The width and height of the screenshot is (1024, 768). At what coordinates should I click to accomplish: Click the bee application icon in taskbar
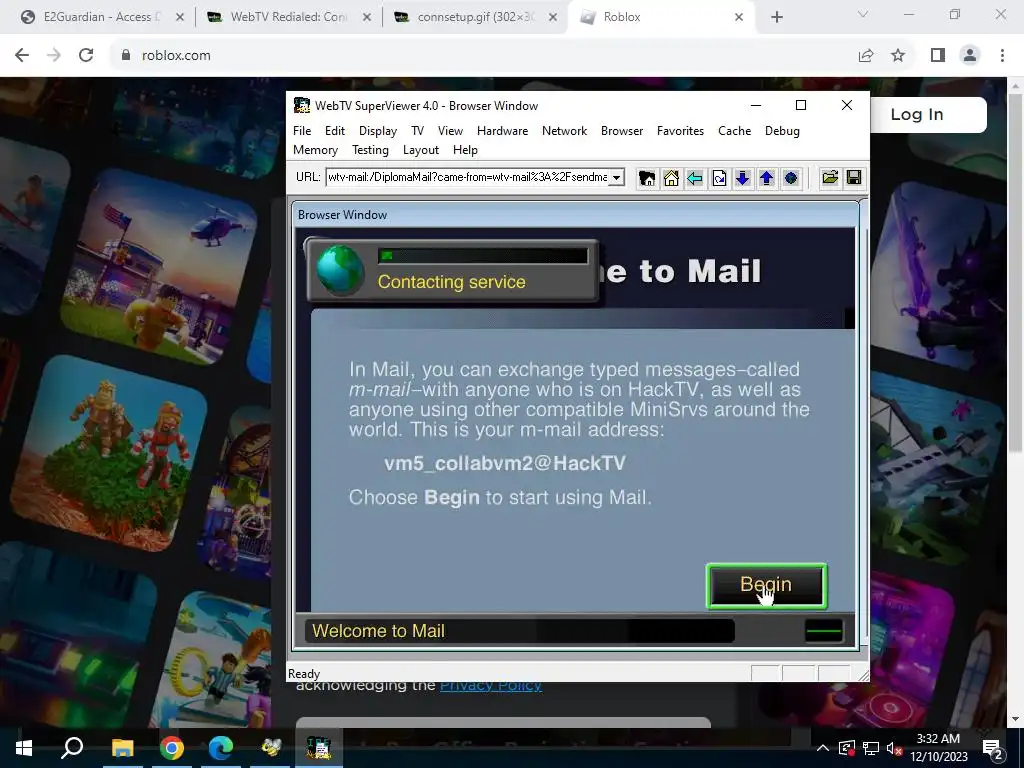[x=270, y=748]
